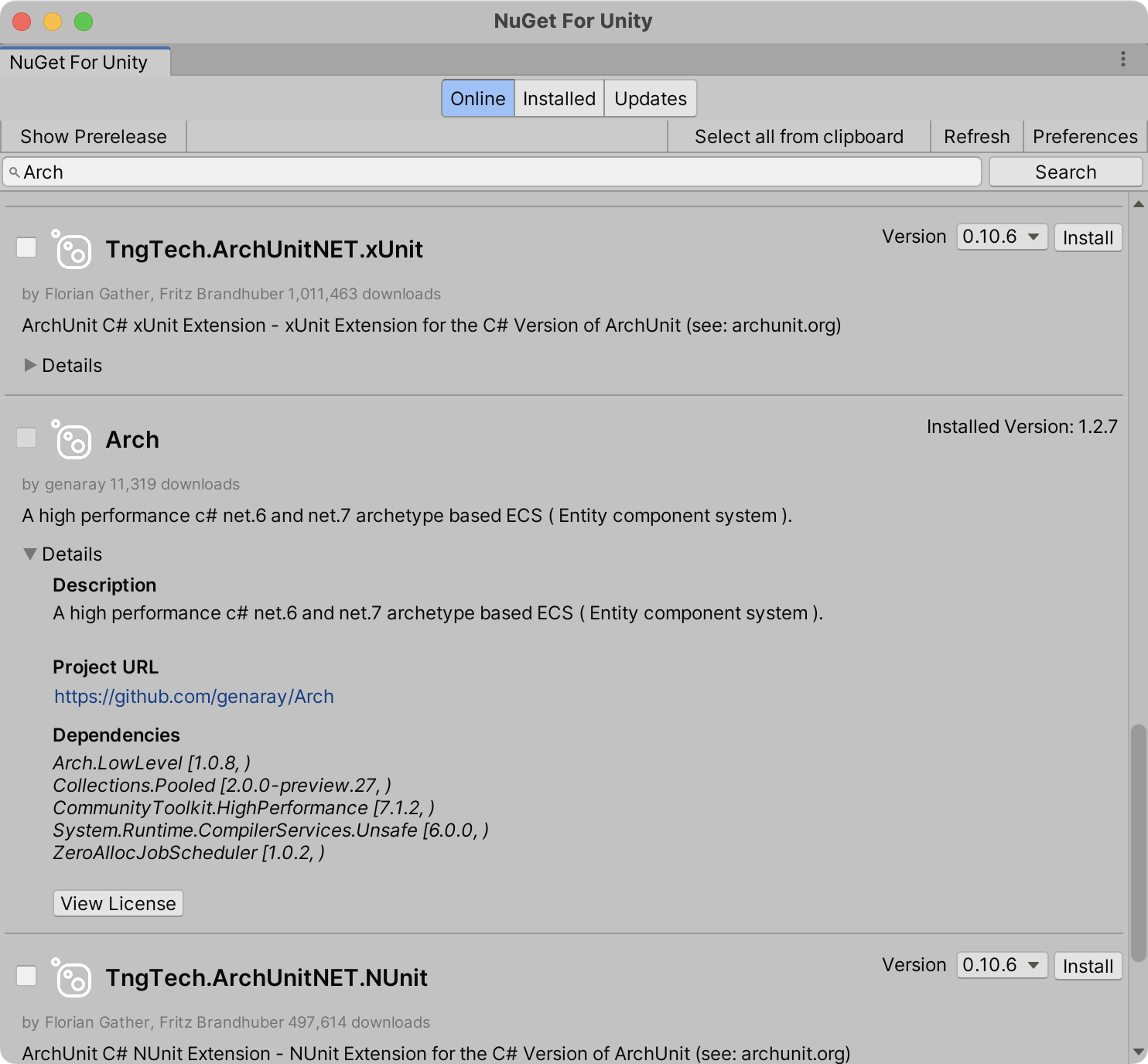The height and width of the screenshot is (1064, 1148).
Task: Click the Arch package icon
Action: 71,439
